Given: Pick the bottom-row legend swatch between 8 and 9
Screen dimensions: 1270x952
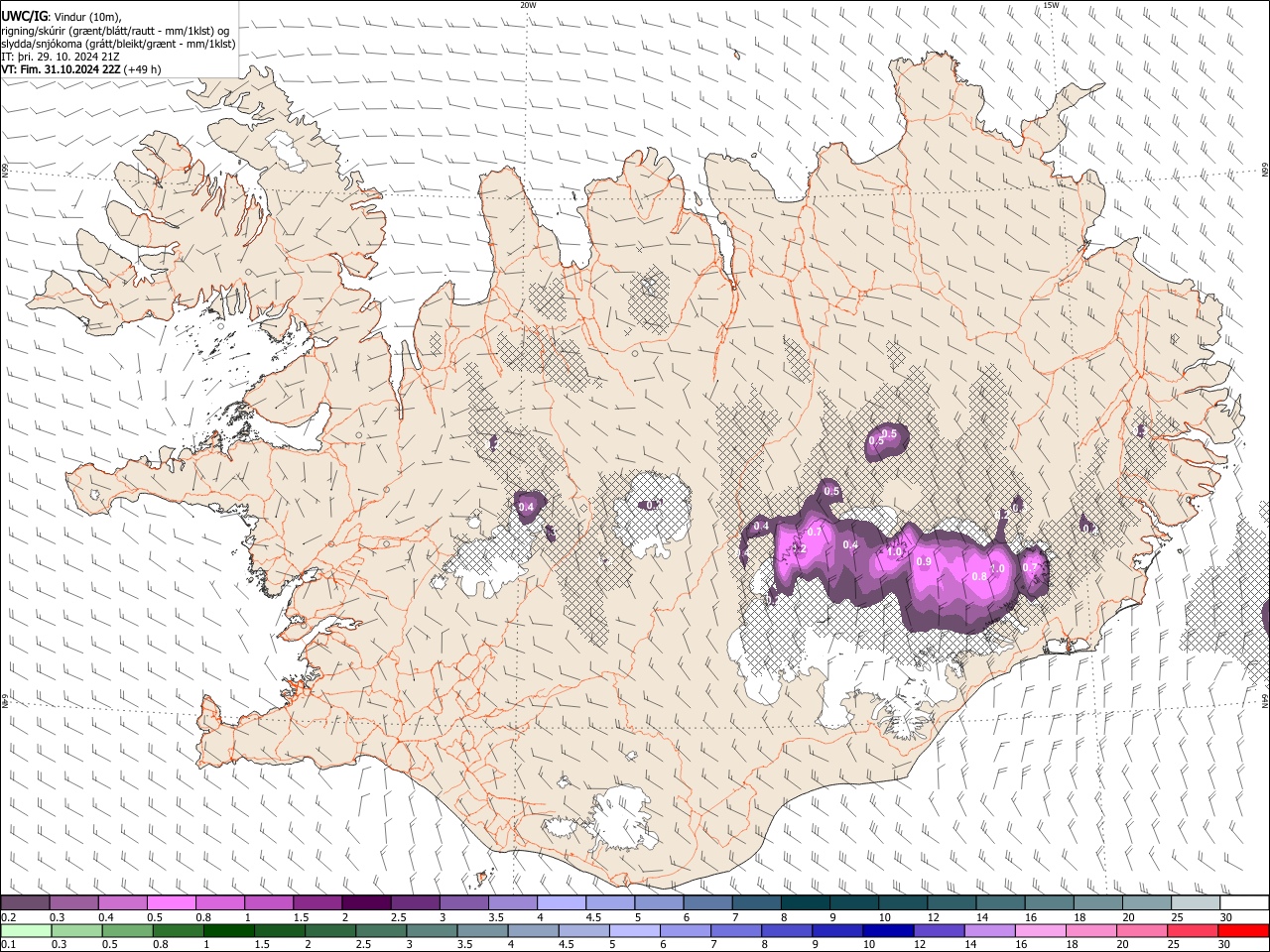Looking at the screenshot, I should [x=788, y=930].
